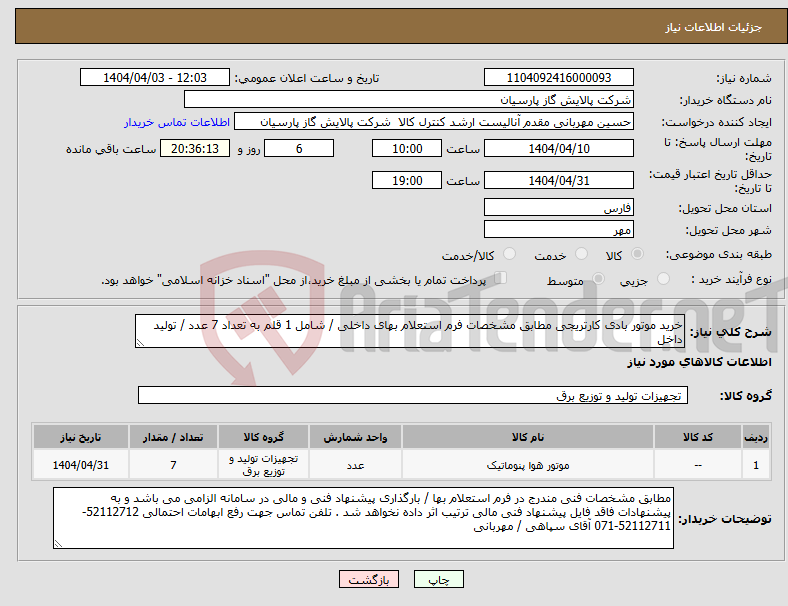This screenshot has height=606, width=788.
Task: Click the section heading اطلاعات کالاهای مورد نیاز
Action: pos(699,362)
